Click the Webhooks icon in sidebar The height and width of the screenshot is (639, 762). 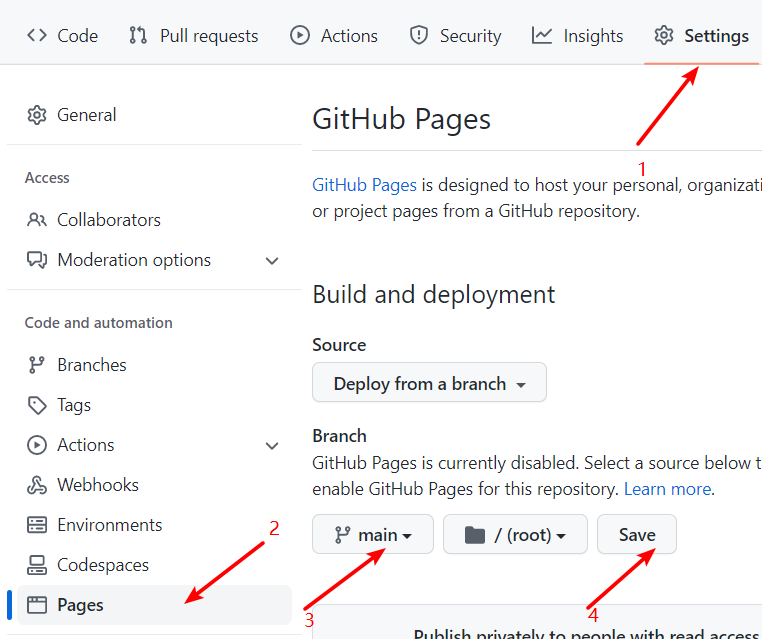tap(37, 485)
